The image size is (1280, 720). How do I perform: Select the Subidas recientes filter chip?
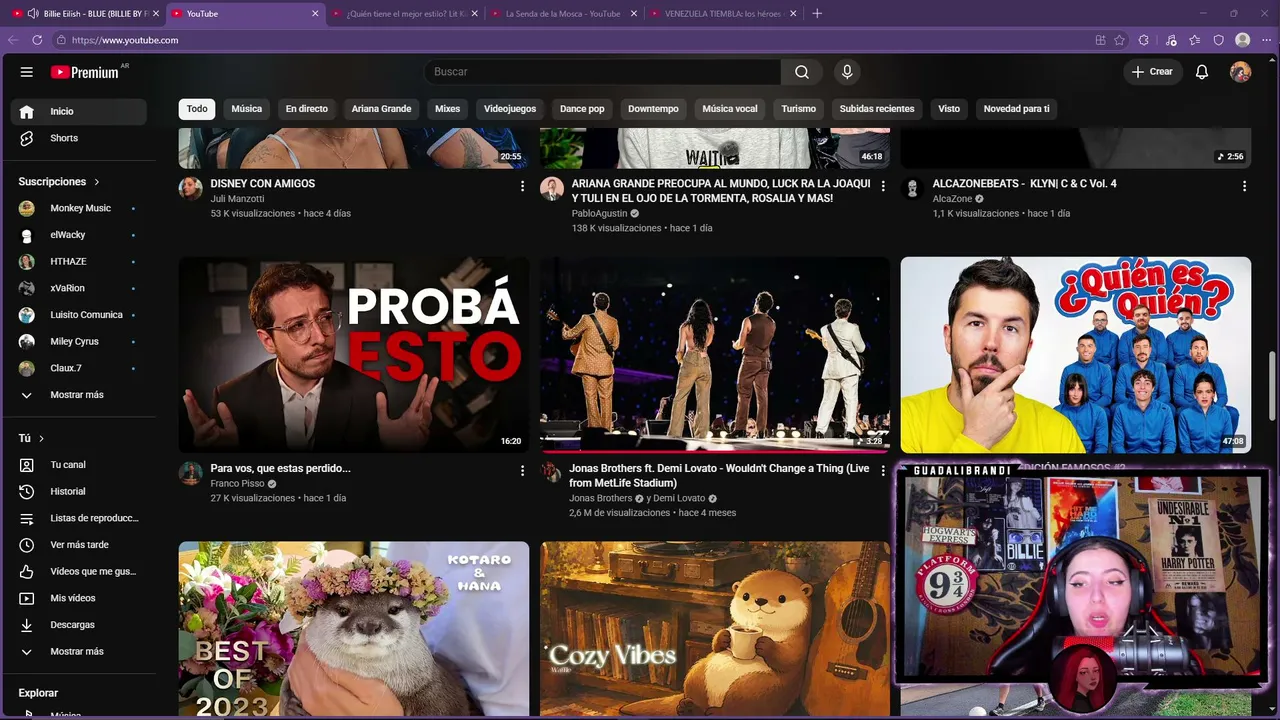click(x=877, y=109)
